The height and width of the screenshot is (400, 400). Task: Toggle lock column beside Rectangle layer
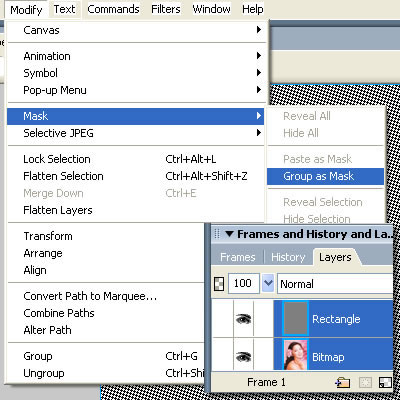[263, 319]
